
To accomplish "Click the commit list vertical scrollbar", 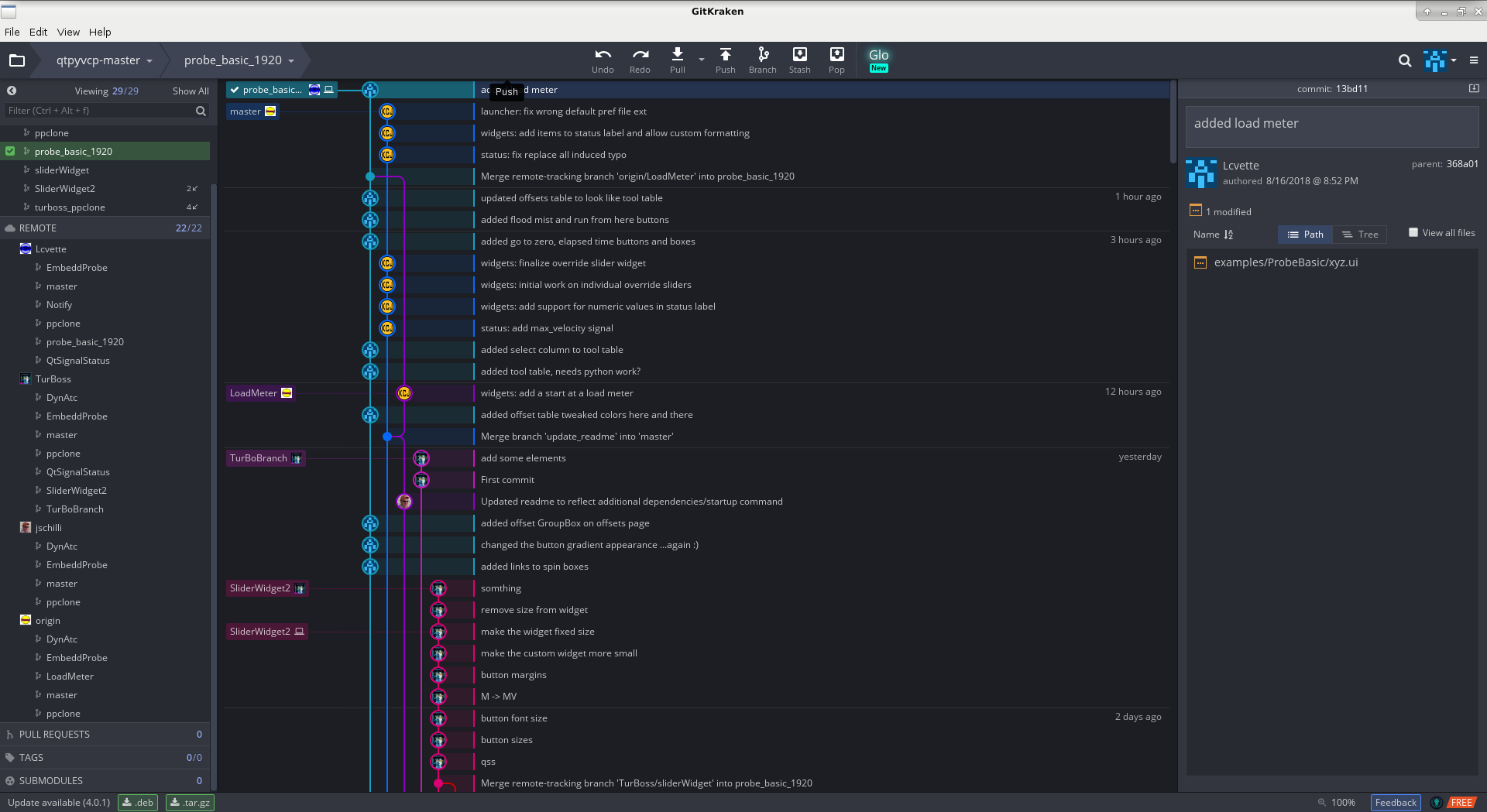I will point(1173,122).
